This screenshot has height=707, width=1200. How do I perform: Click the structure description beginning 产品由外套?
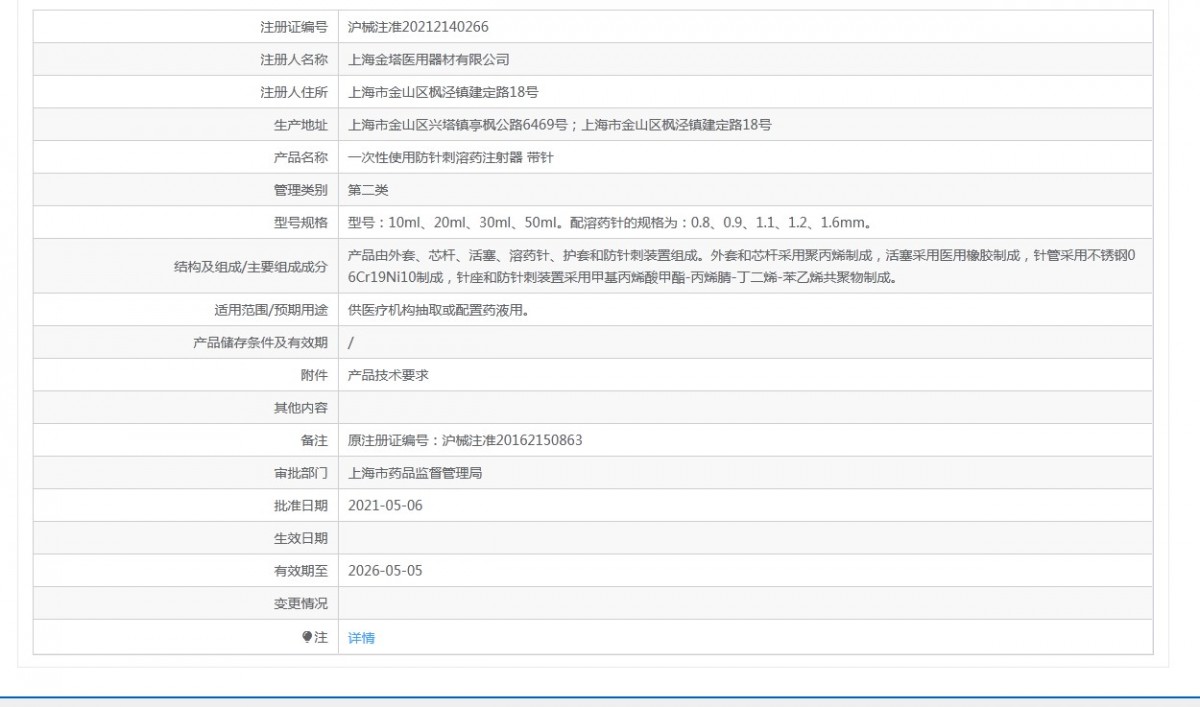[x=741, y=266]
